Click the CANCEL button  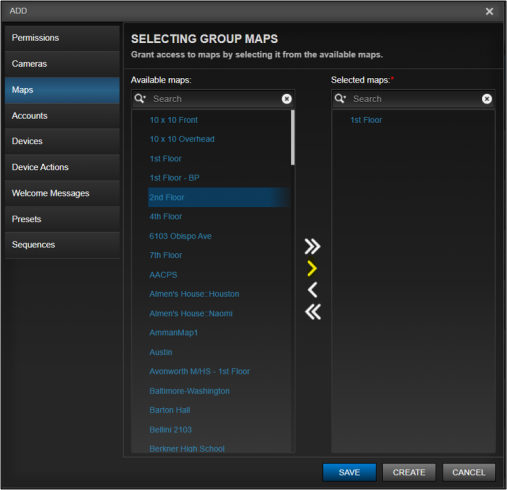click(469, 472)
